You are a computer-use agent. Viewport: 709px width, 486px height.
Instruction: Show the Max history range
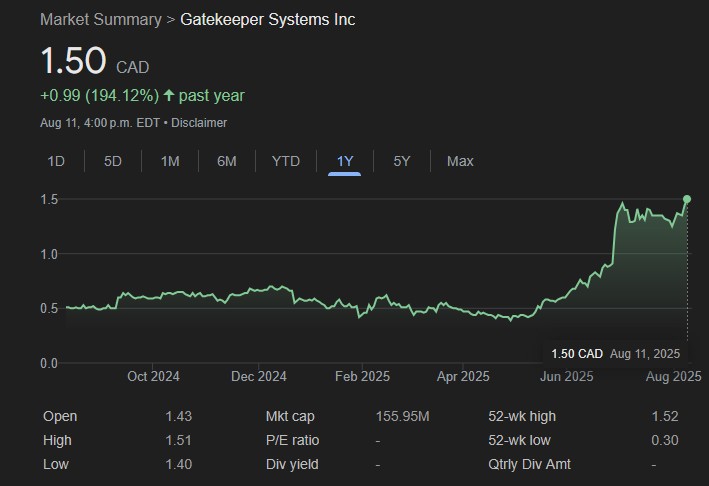[460, 161]
